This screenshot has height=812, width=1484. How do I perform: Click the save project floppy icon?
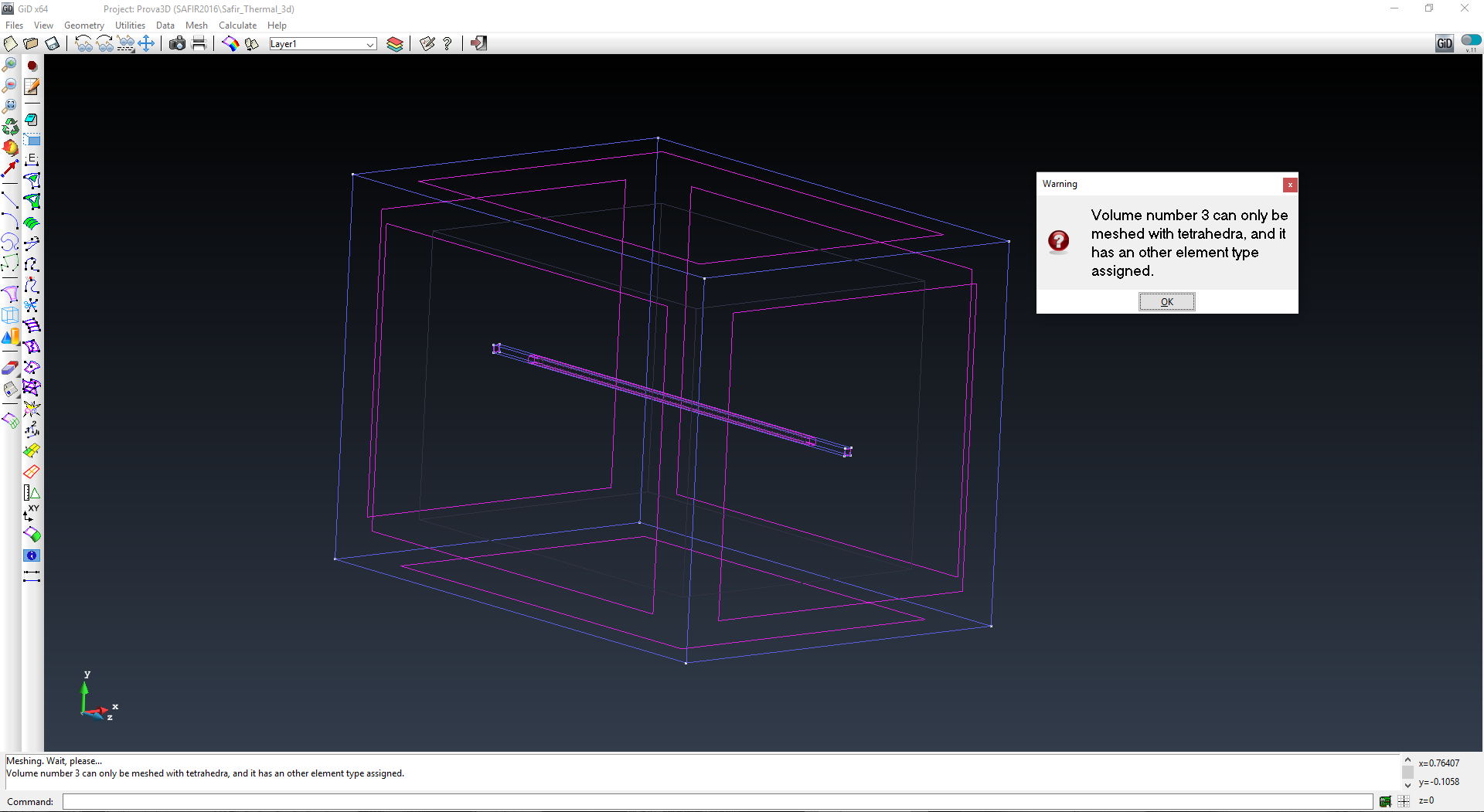[52, 44]
